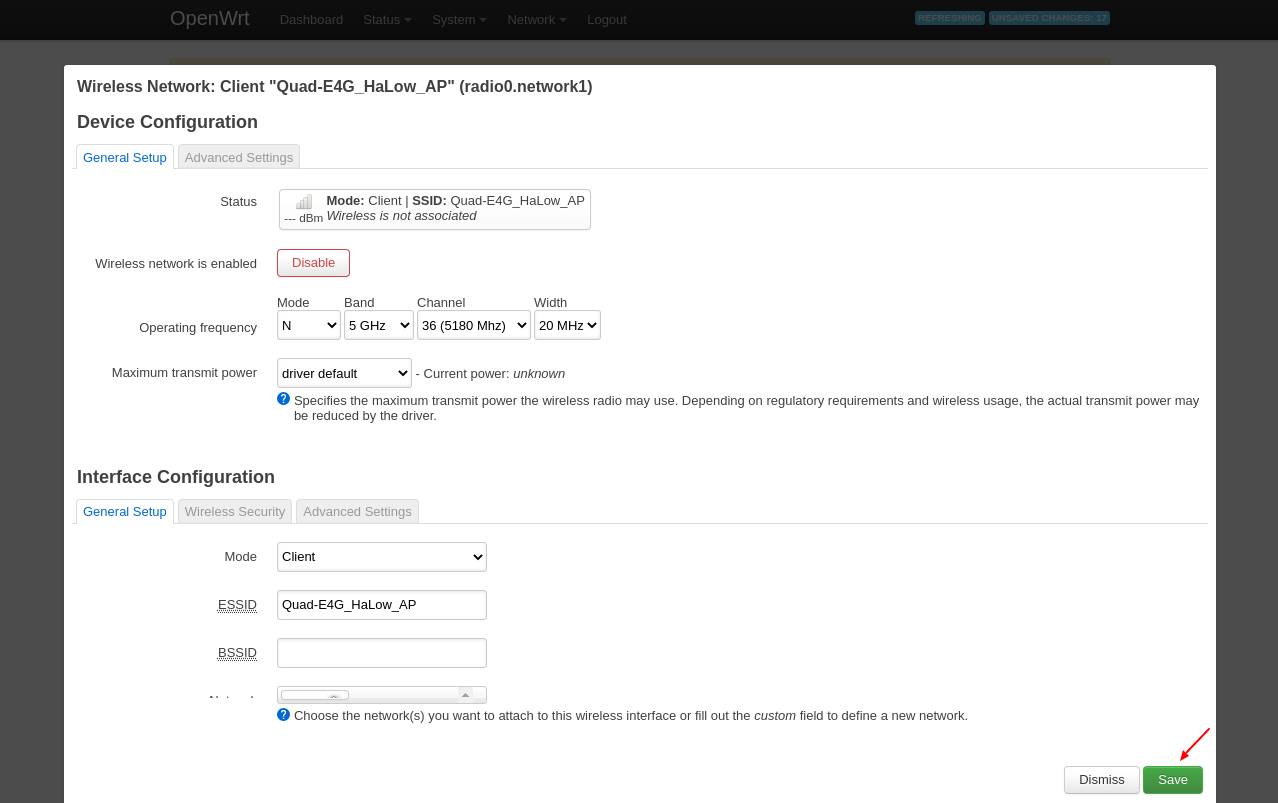Save the wireless network settings
Image resolution: width=1278 pixels, height=803 pixels.
[1173, 780]
